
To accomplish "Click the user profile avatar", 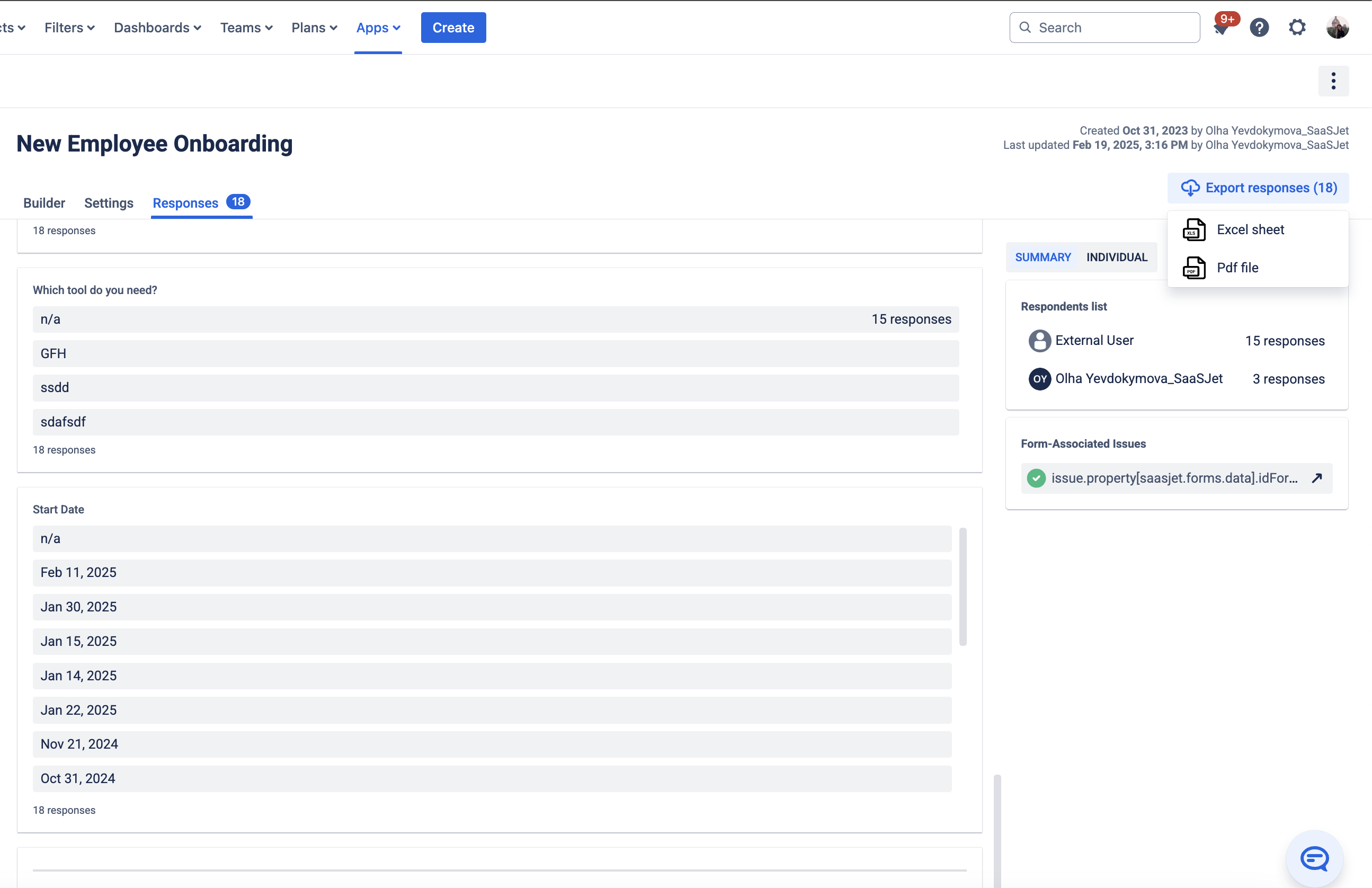I will click(1338, 27).
